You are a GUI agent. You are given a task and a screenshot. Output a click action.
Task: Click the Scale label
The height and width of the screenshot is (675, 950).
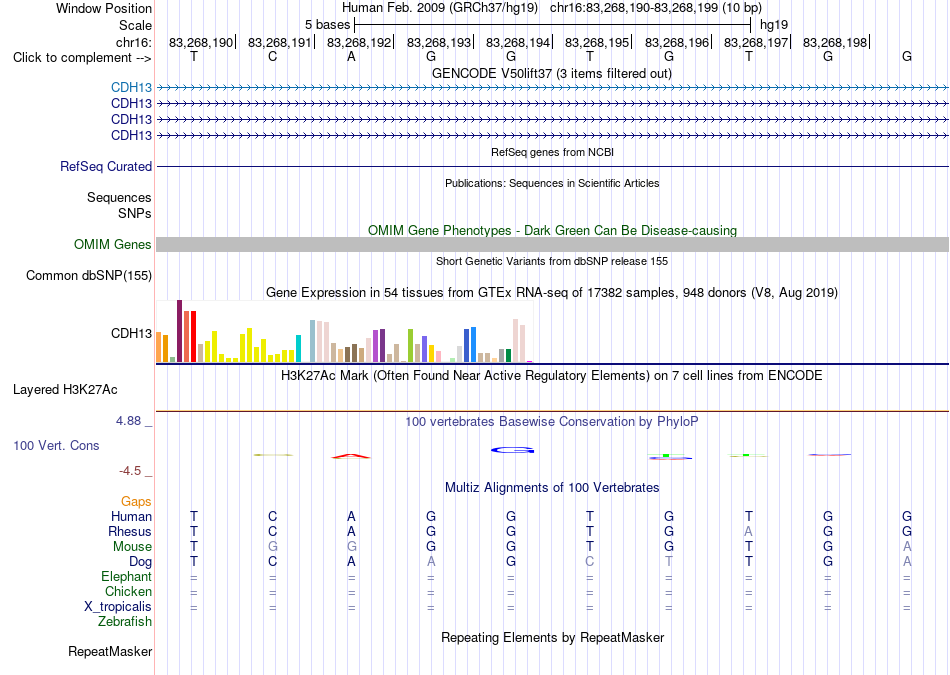135,26
